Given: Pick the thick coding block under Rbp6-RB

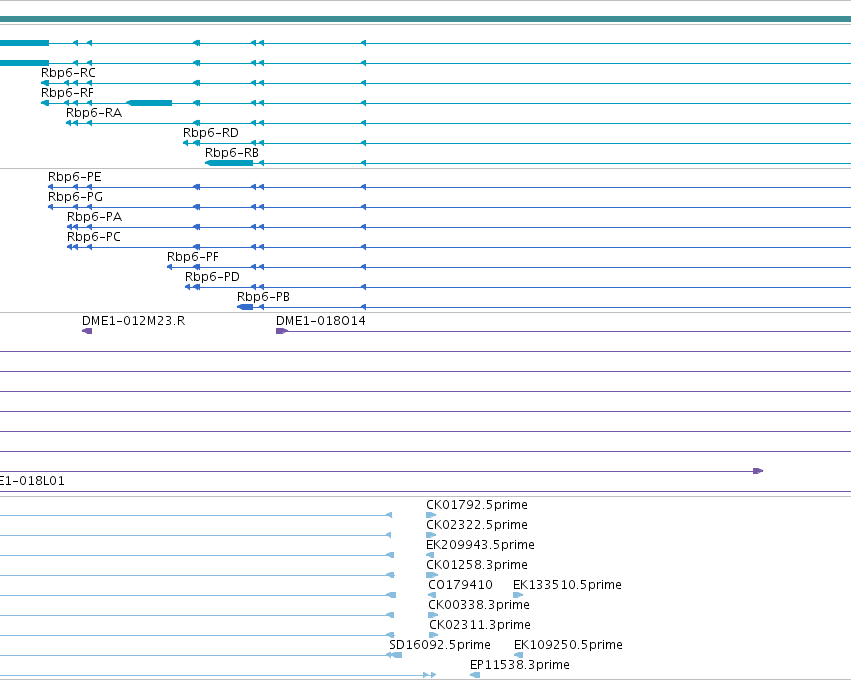Looking at the screenshot, I should [229, 163].
